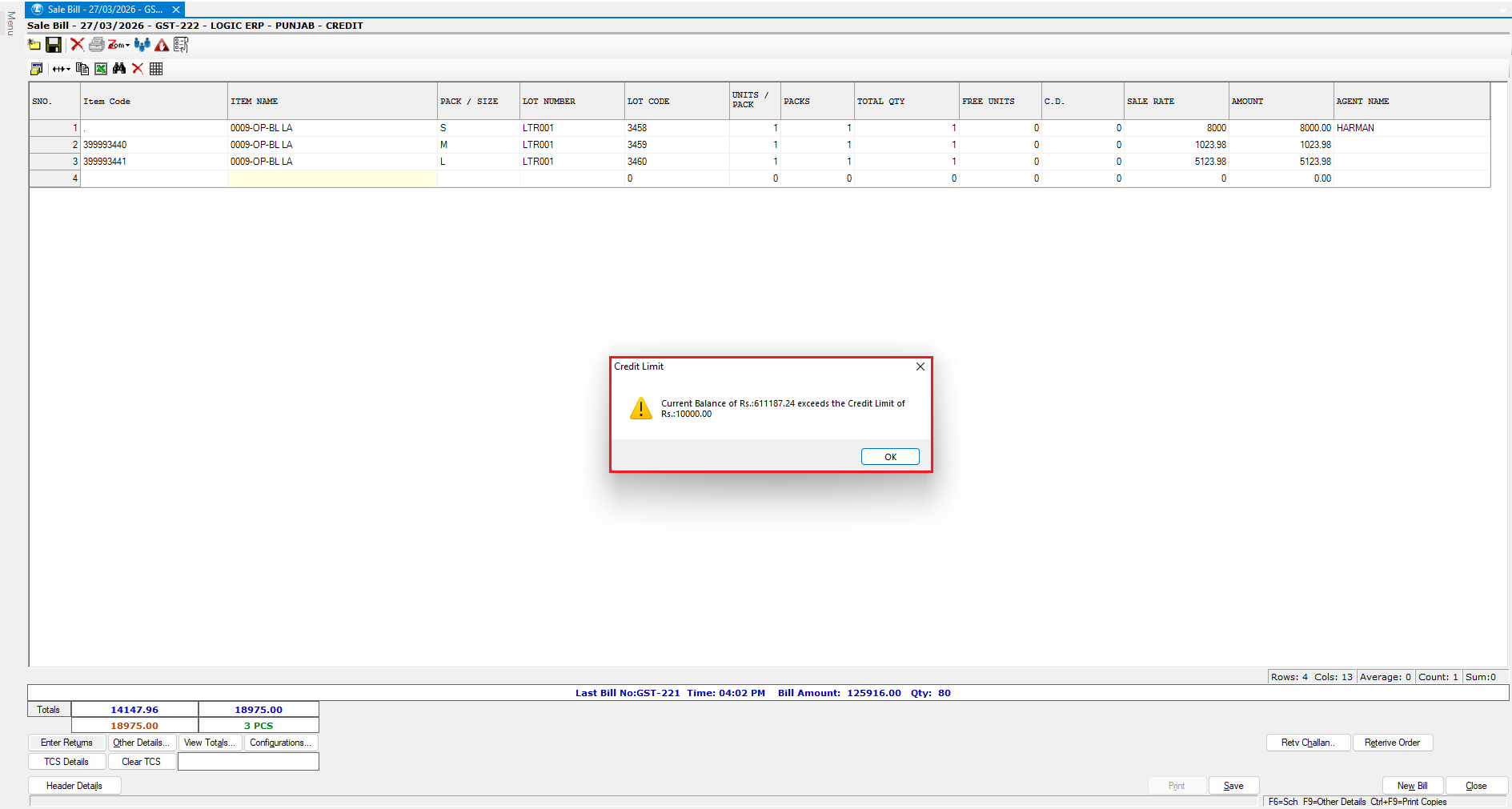This screenshot has width=1512, height=809.
Task: Click the copy pages icon in grid toolbar
Action: (82, 69)
